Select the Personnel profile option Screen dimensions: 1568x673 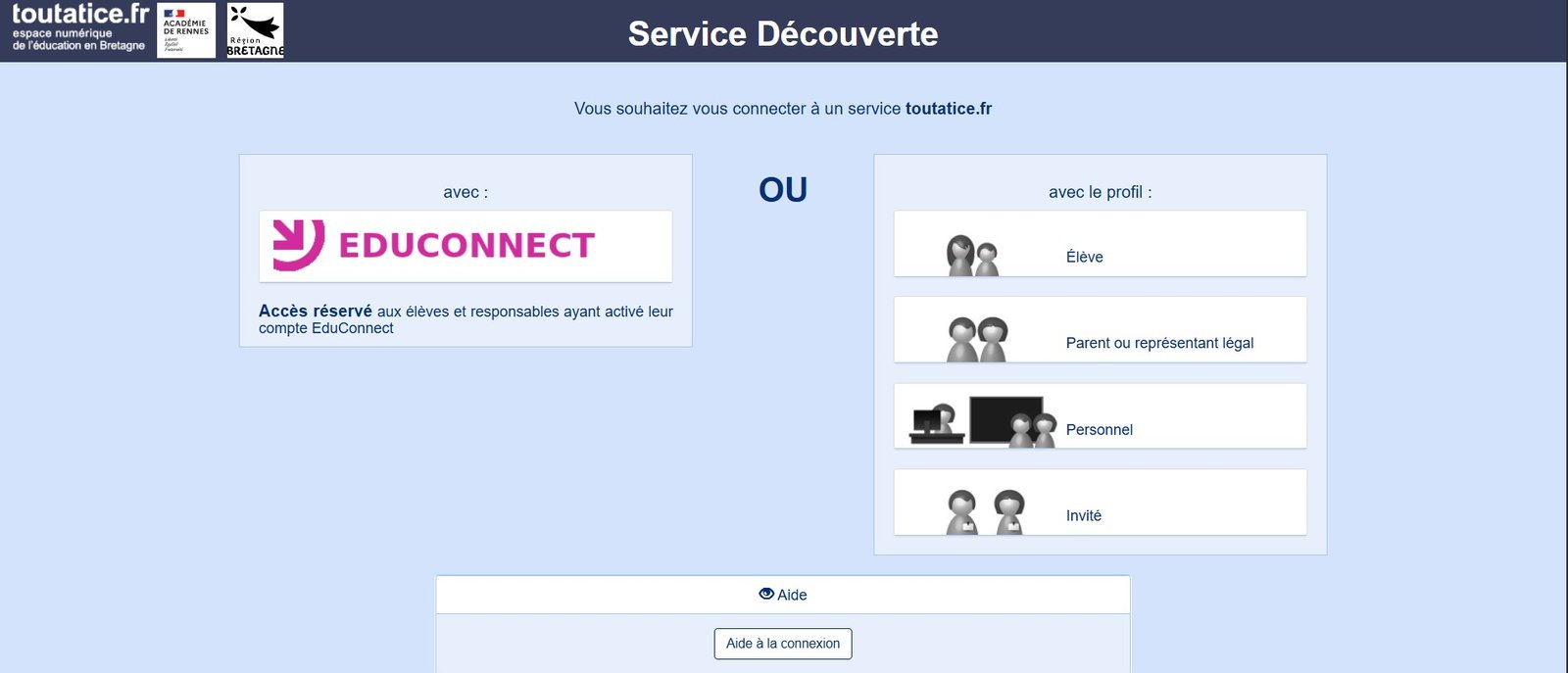pyautogui.click(x=1100, y=415)
